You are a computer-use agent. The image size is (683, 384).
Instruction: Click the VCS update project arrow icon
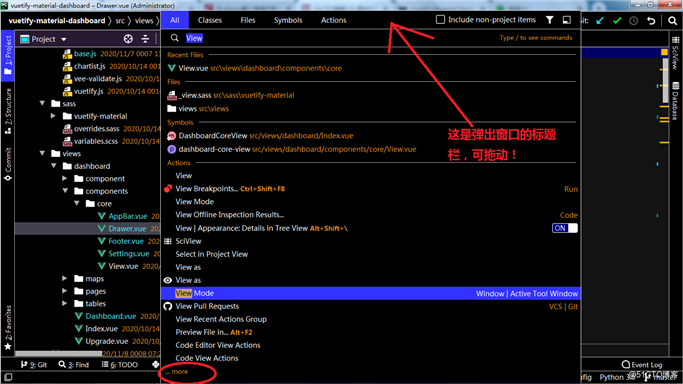click(x=600, y=20)
